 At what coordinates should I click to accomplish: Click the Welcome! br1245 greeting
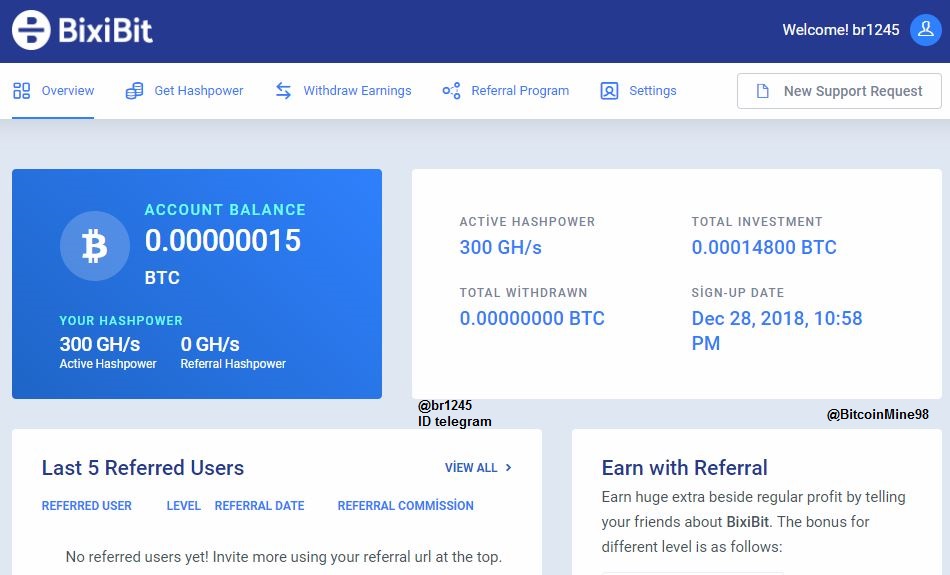(x=840, y=30)
